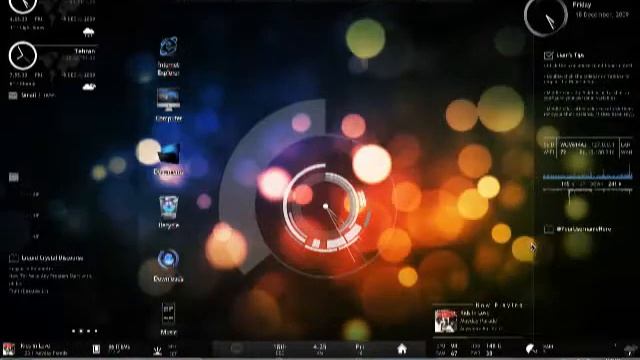This screenshot has width=640, height=360.
Task: Open the Computer desktop icon
Action: click(168, 99)
